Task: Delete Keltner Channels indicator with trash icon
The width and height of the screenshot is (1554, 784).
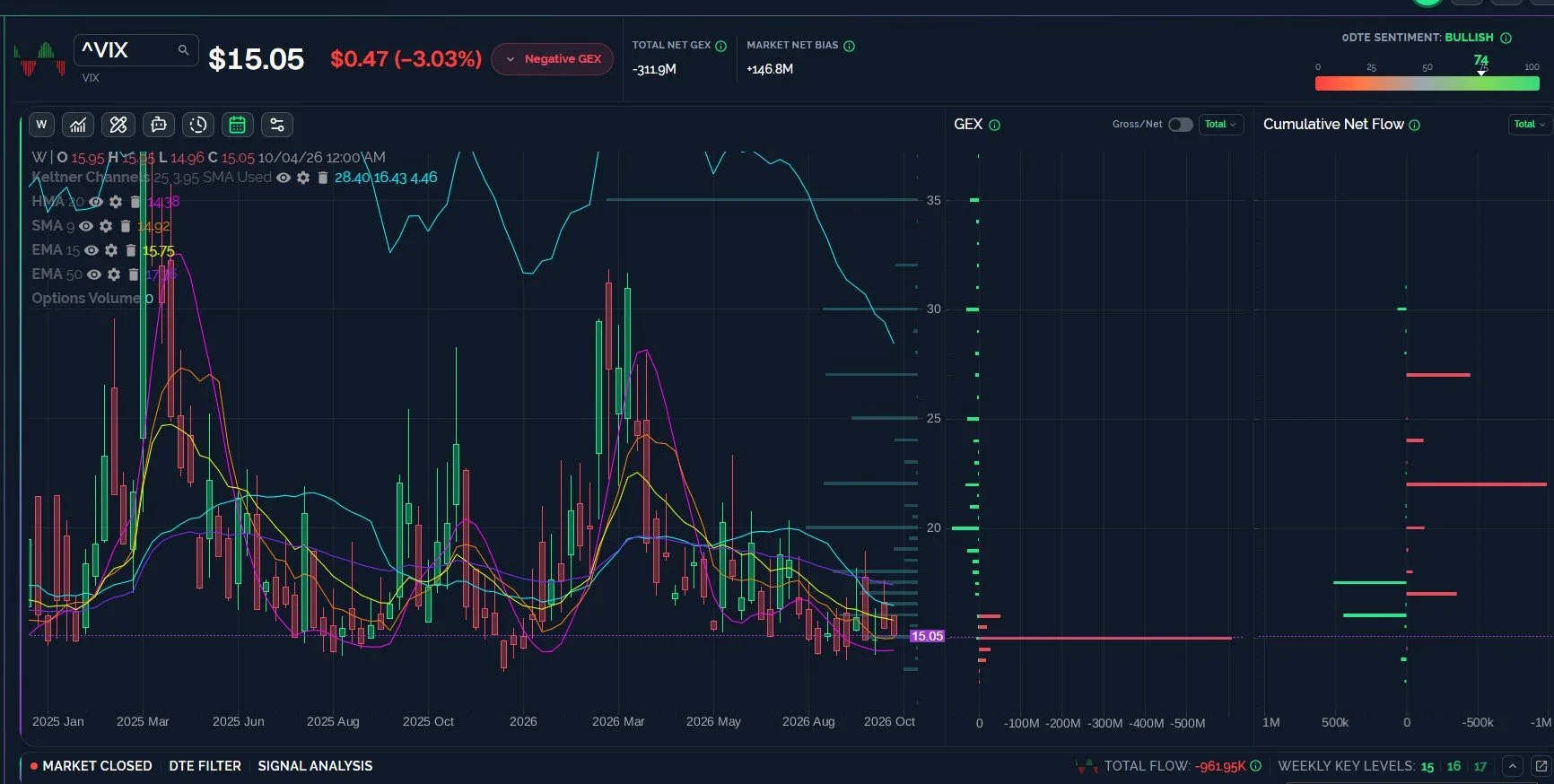Action: click(323, 178)
